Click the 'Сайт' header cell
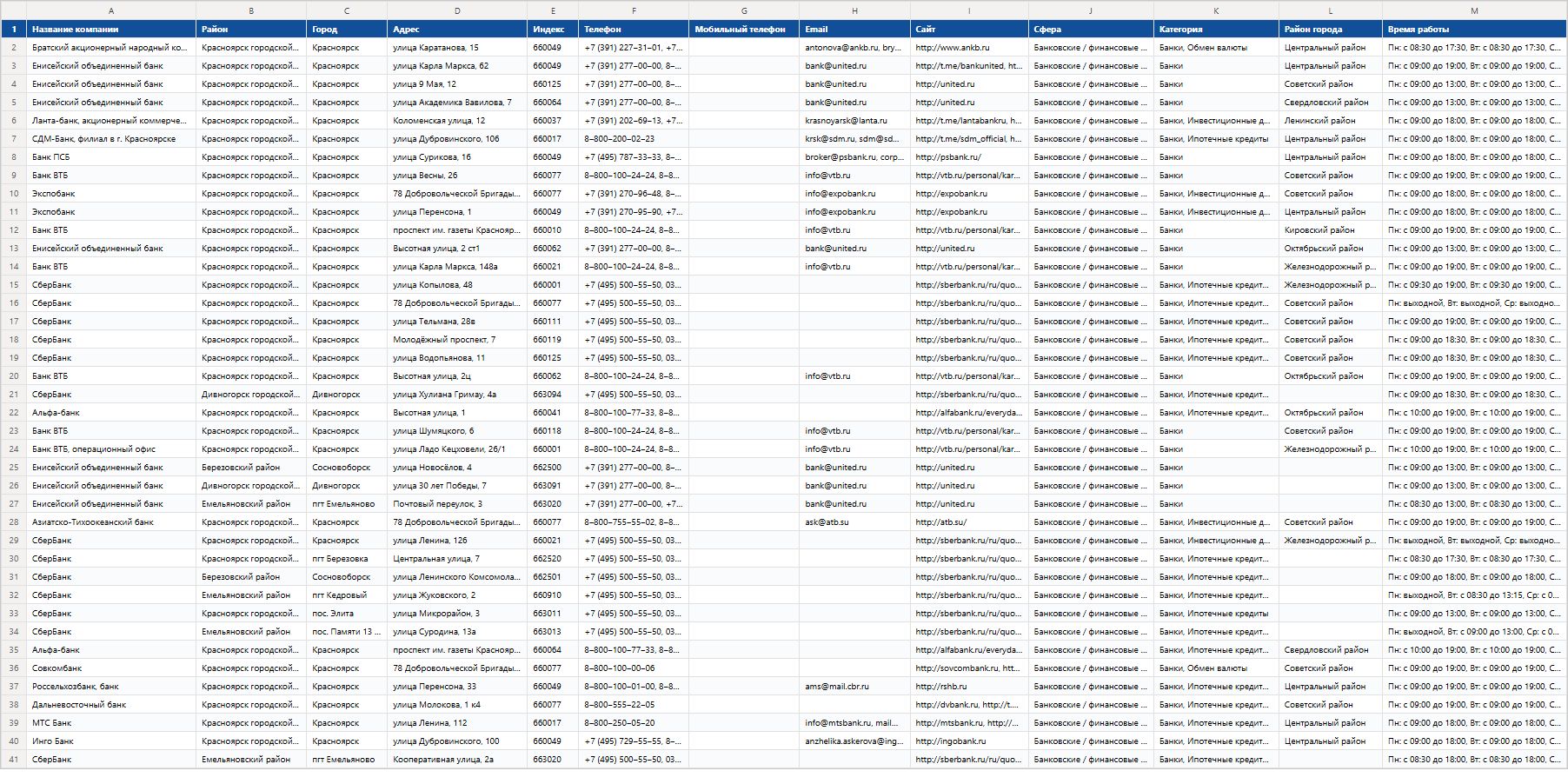 [x=969, y=30]
